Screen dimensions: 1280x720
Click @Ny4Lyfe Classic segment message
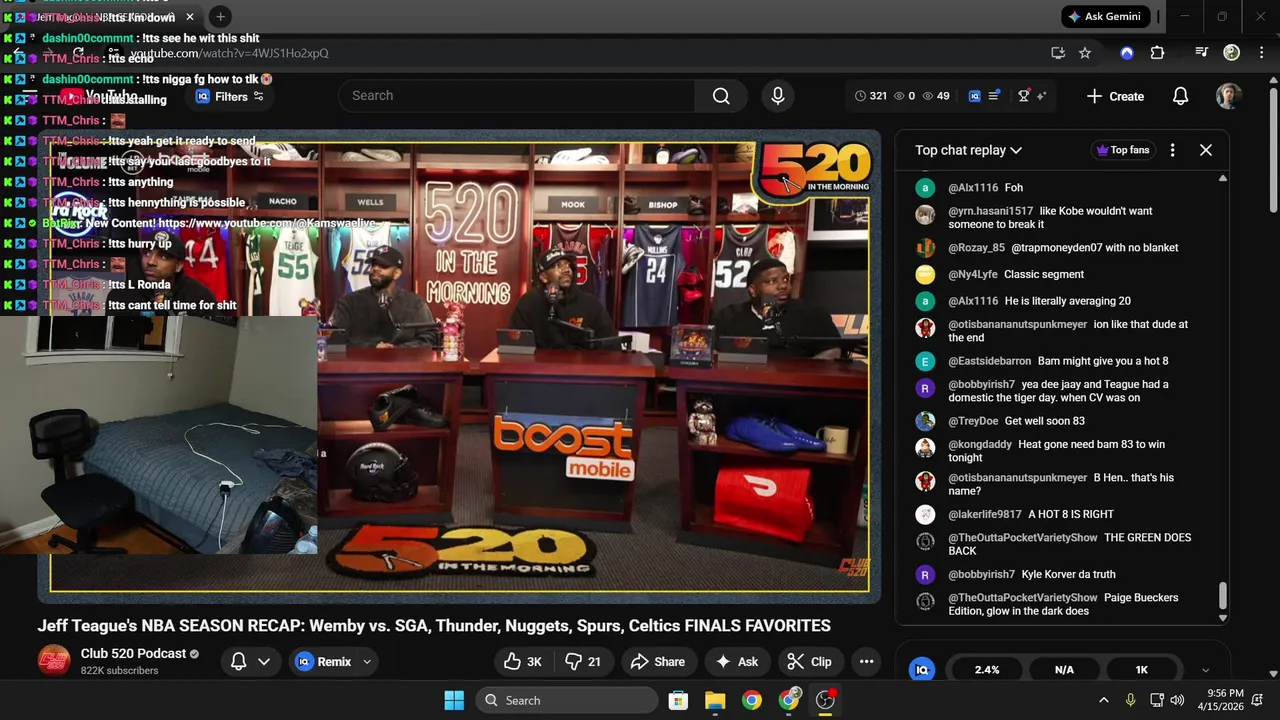[x=1060, y=274]
